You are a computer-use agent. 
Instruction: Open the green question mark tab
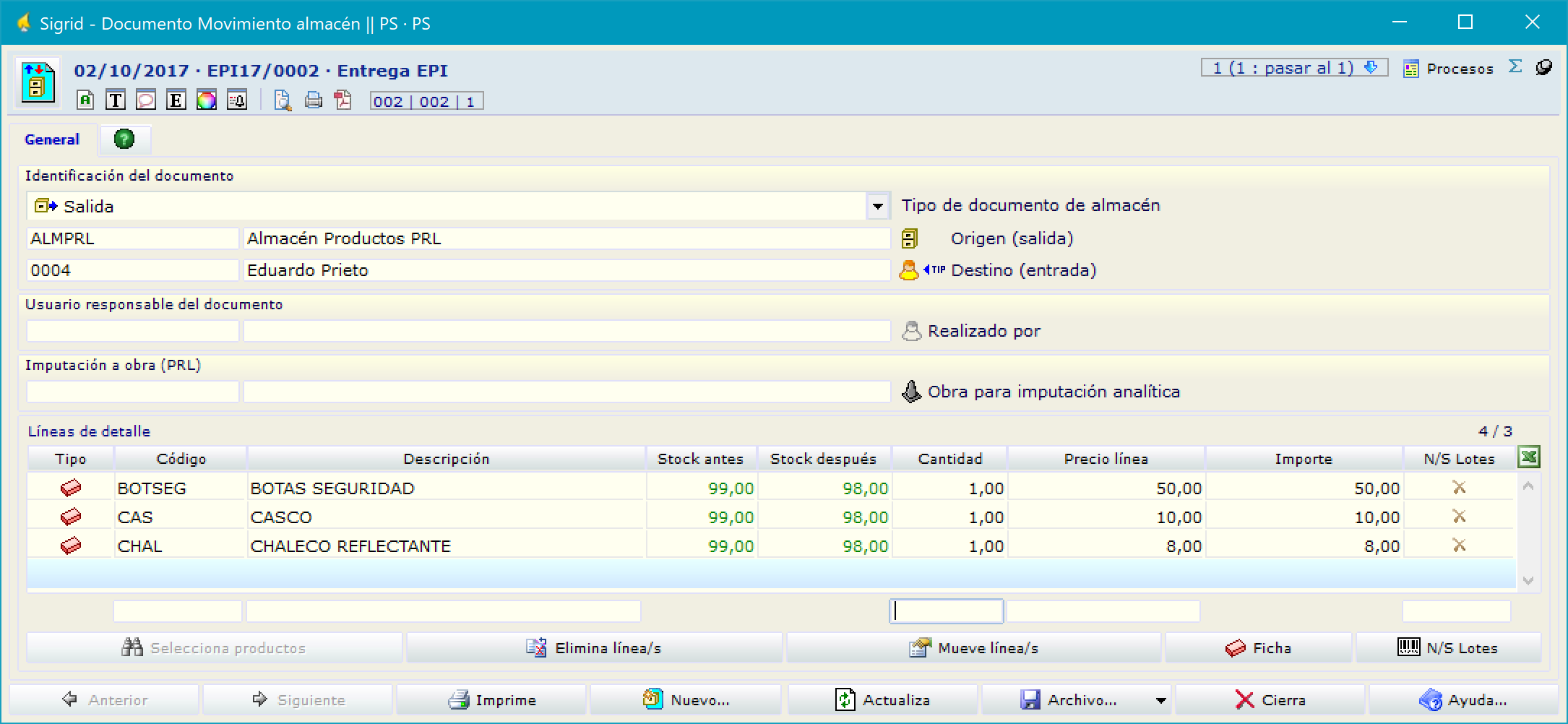pos(124,139)
